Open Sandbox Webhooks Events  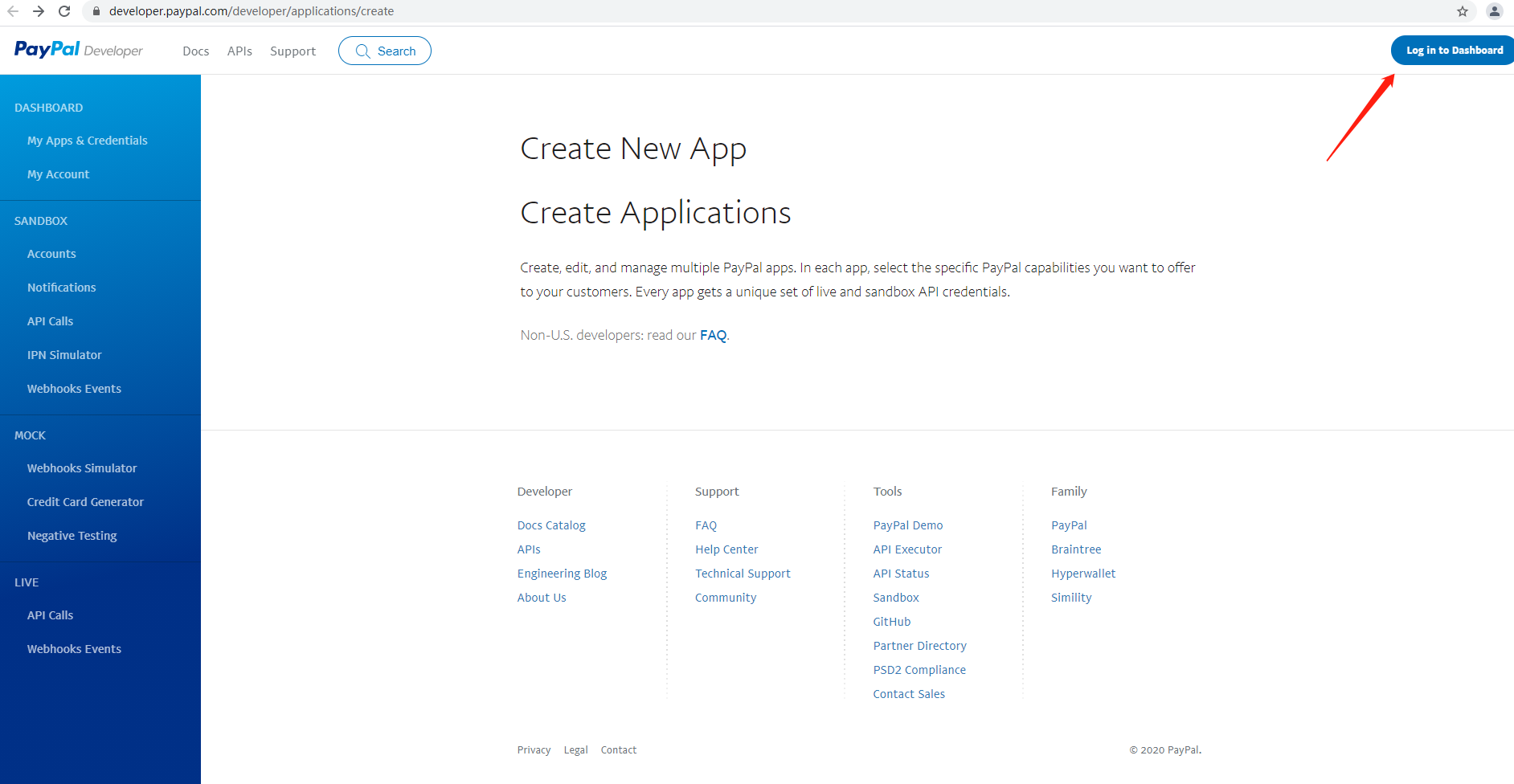click(x=75, y=389)
